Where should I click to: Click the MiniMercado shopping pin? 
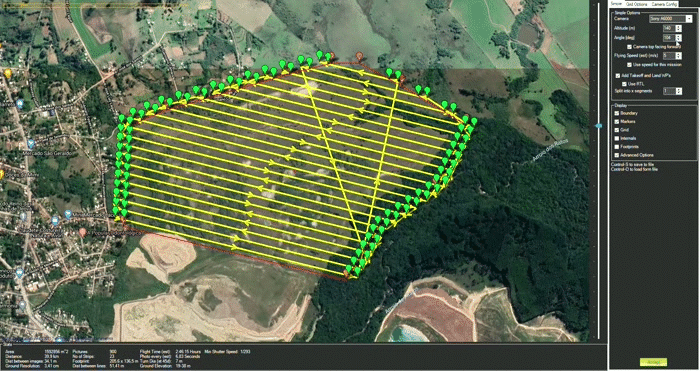coord(68,214)
